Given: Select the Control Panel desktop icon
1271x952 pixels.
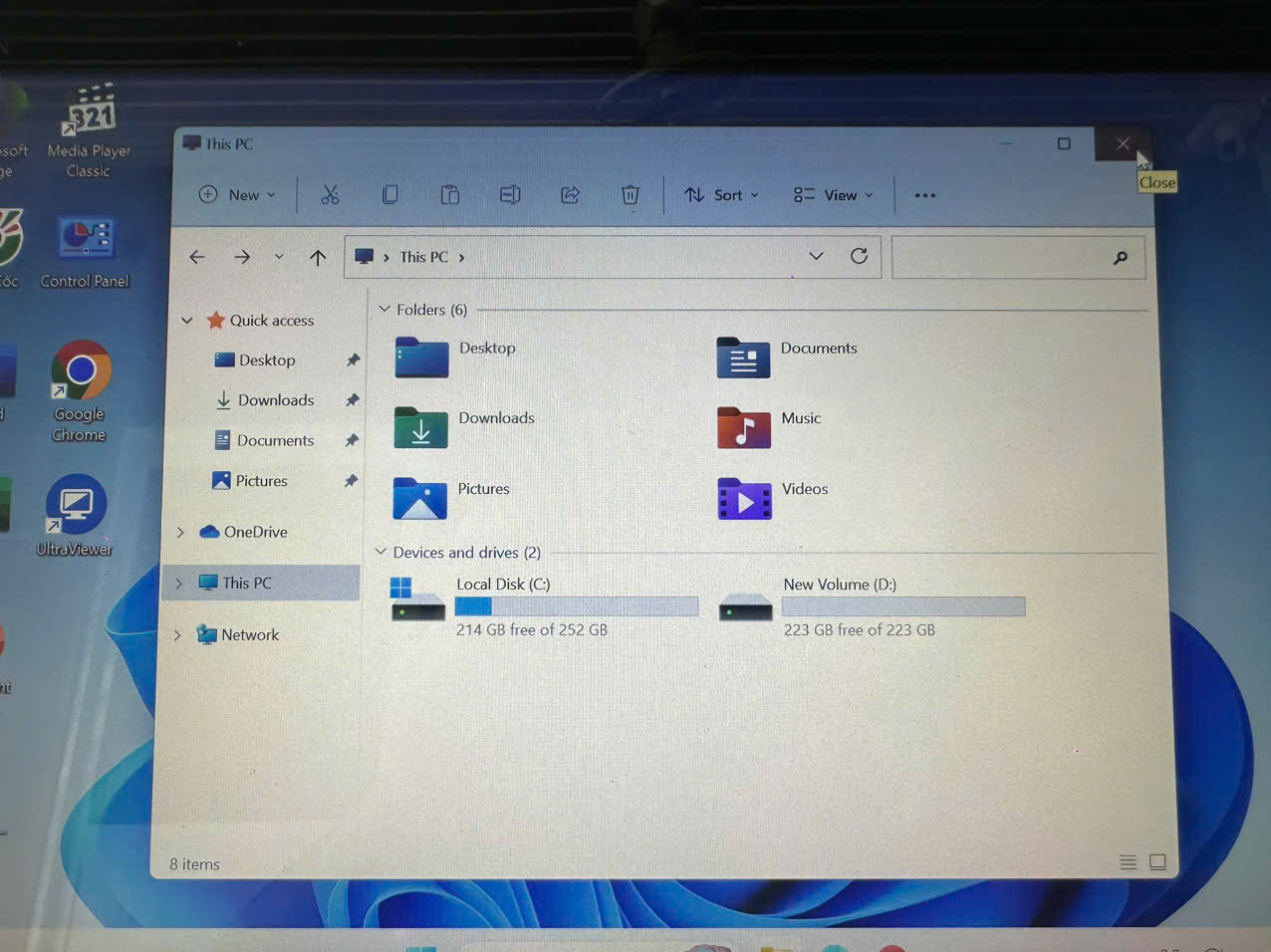Looking at the screenshot, I should 85,253.
